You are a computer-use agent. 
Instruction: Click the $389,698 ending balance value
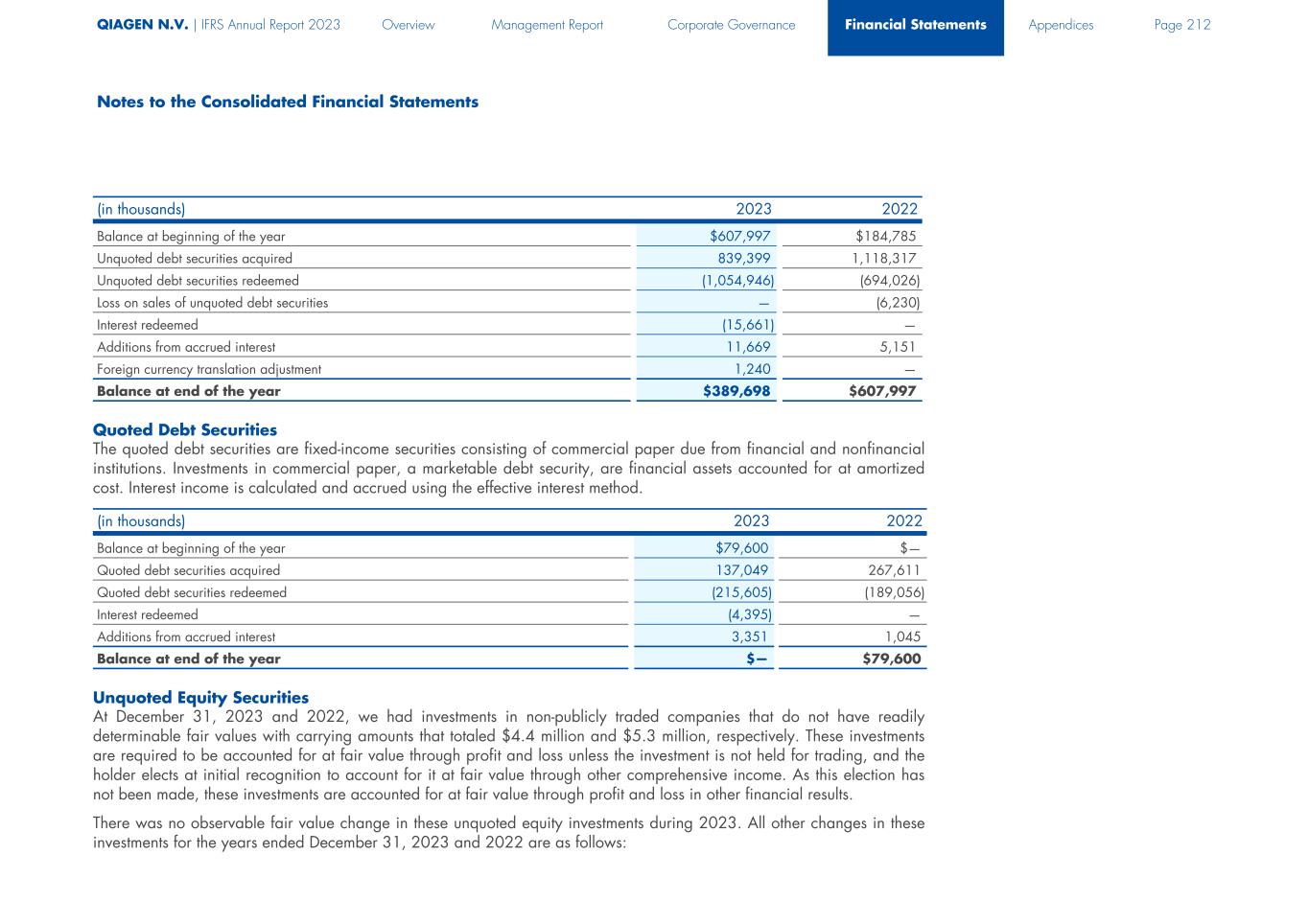736,391
